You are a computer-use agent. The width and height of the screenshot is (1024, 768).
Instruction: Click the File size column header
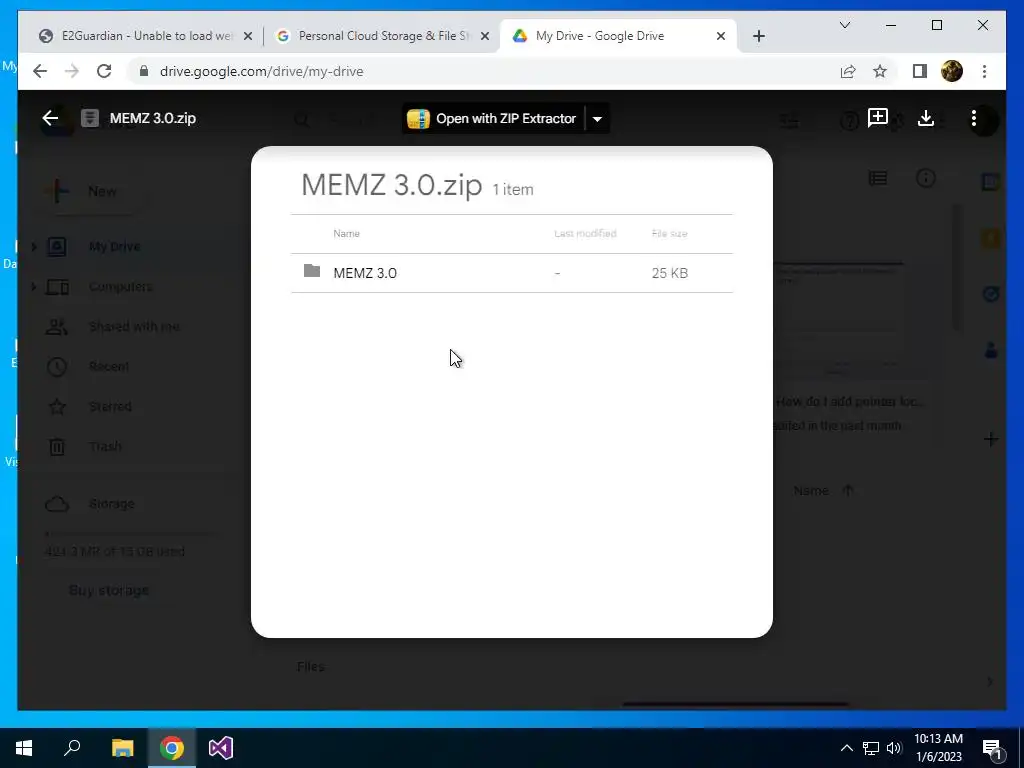pyautogui.click(x=669, y=233)
